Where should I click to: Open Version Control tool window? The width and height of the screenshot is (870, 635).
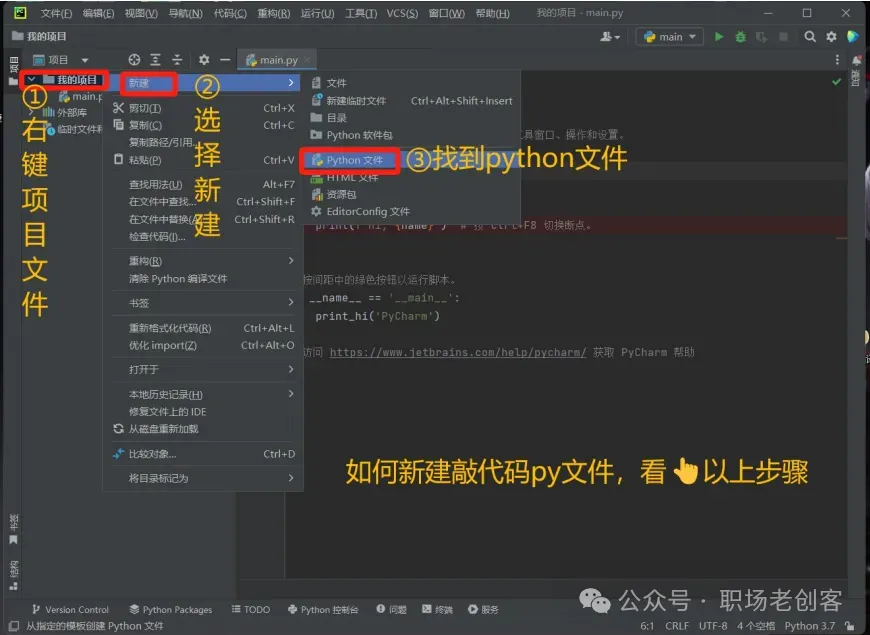70,609
